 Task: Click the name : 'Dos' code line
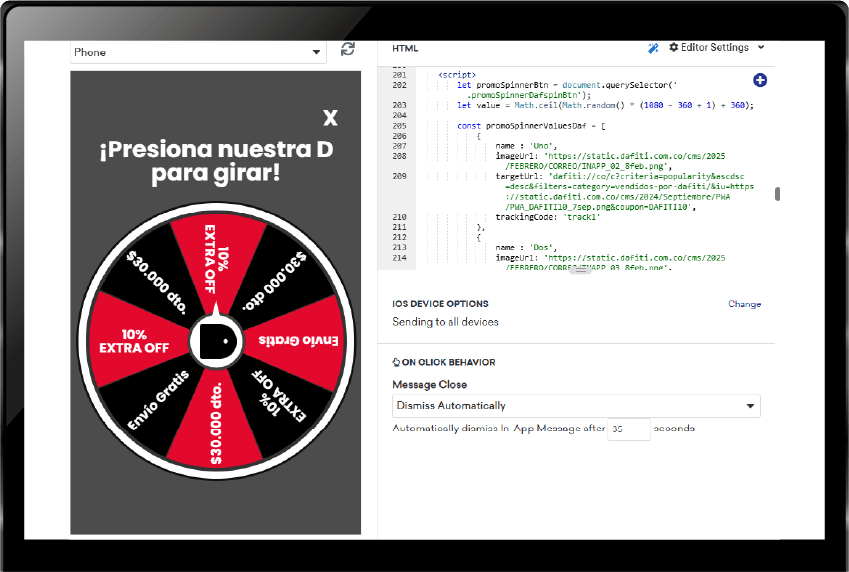(x=526, y=248)
